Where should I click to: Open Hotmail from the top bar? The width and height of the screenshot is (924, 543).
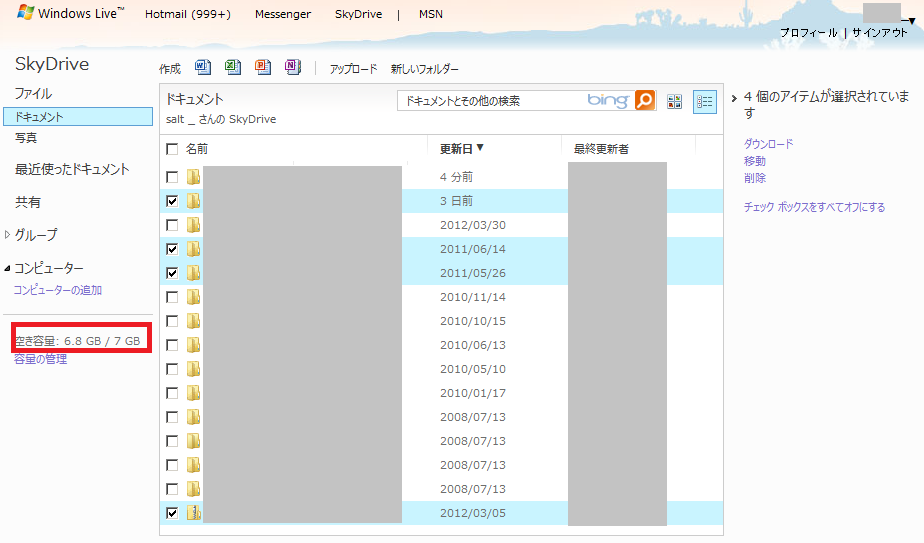point(188,15)
